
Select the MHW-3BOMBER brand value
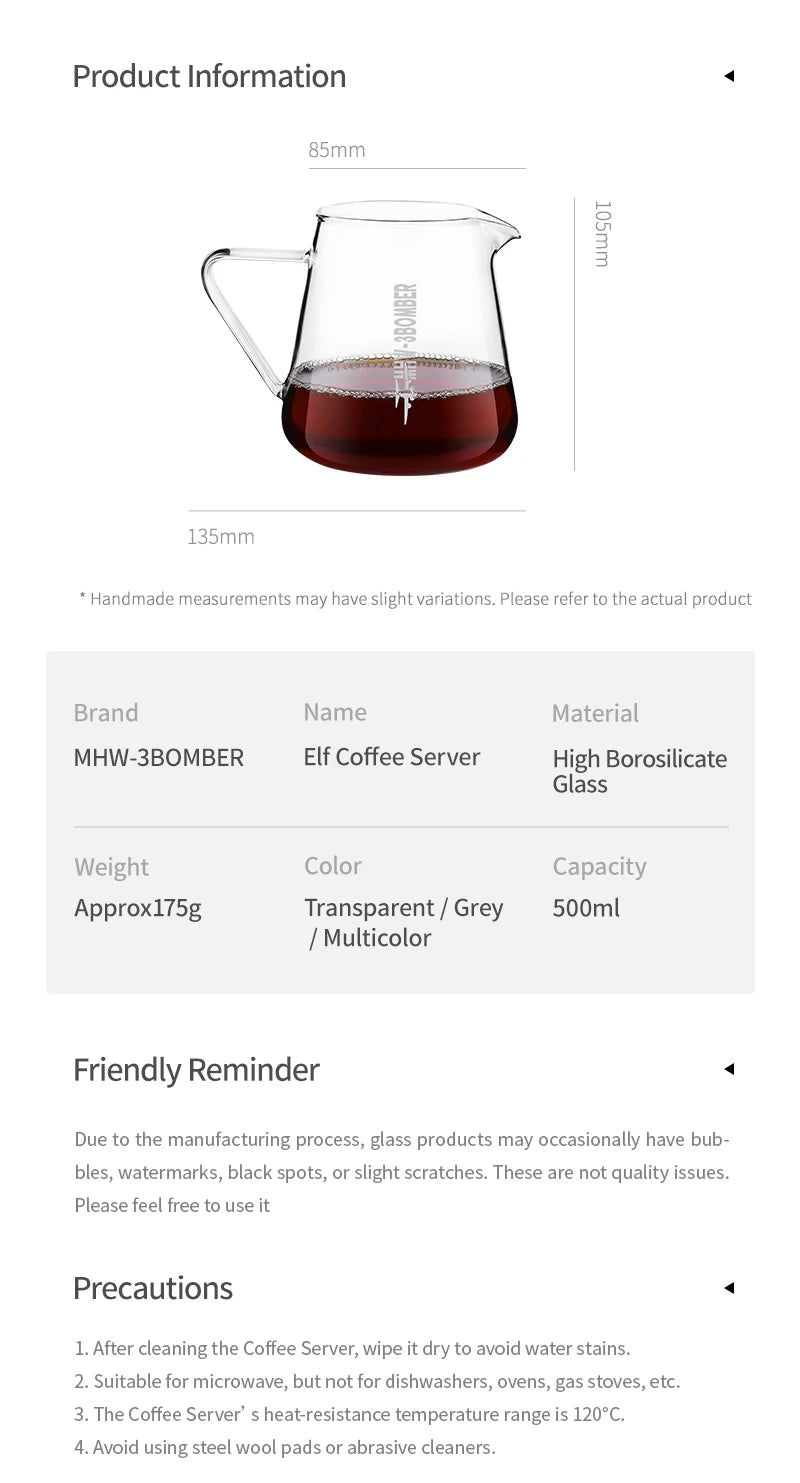point(158,758)
